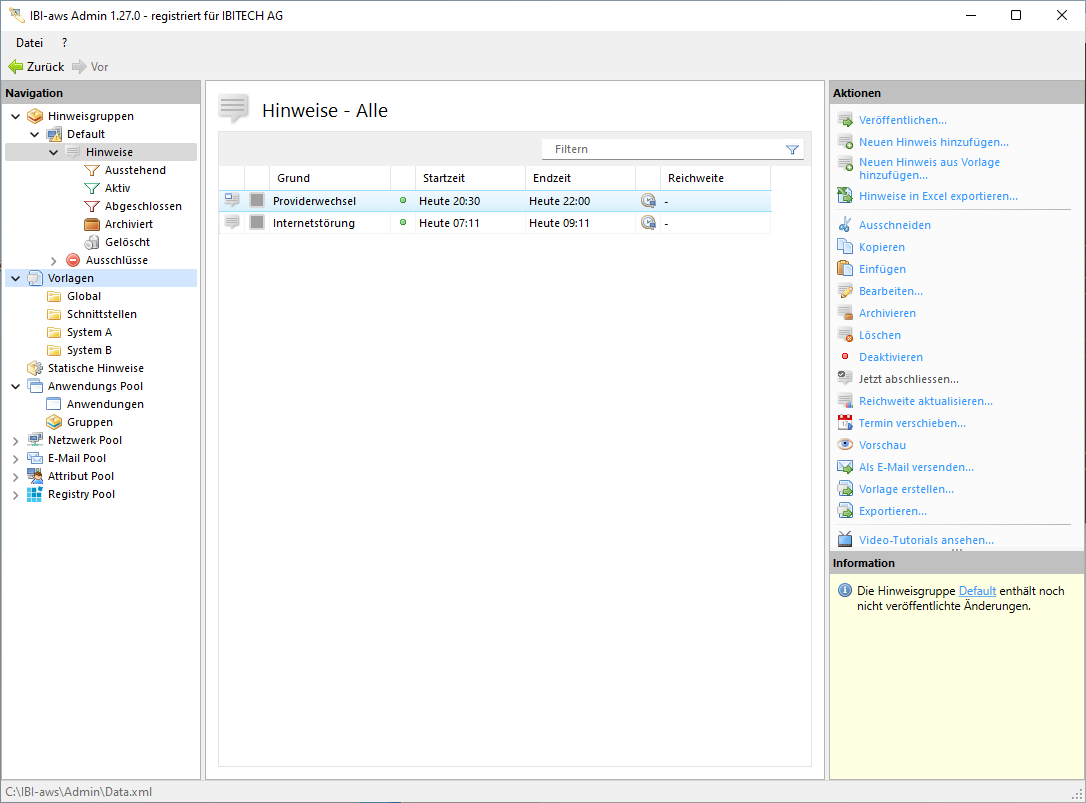The image size is (1086, 803).
Task: Expand the Netzwerk Pool node
Action: pyautogui.click(x=16, y=441)
